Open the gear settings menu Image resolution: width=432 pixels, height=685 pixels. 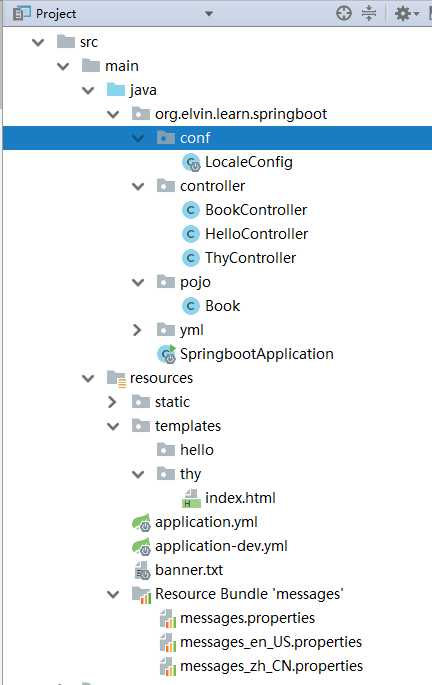coord(406,14)
